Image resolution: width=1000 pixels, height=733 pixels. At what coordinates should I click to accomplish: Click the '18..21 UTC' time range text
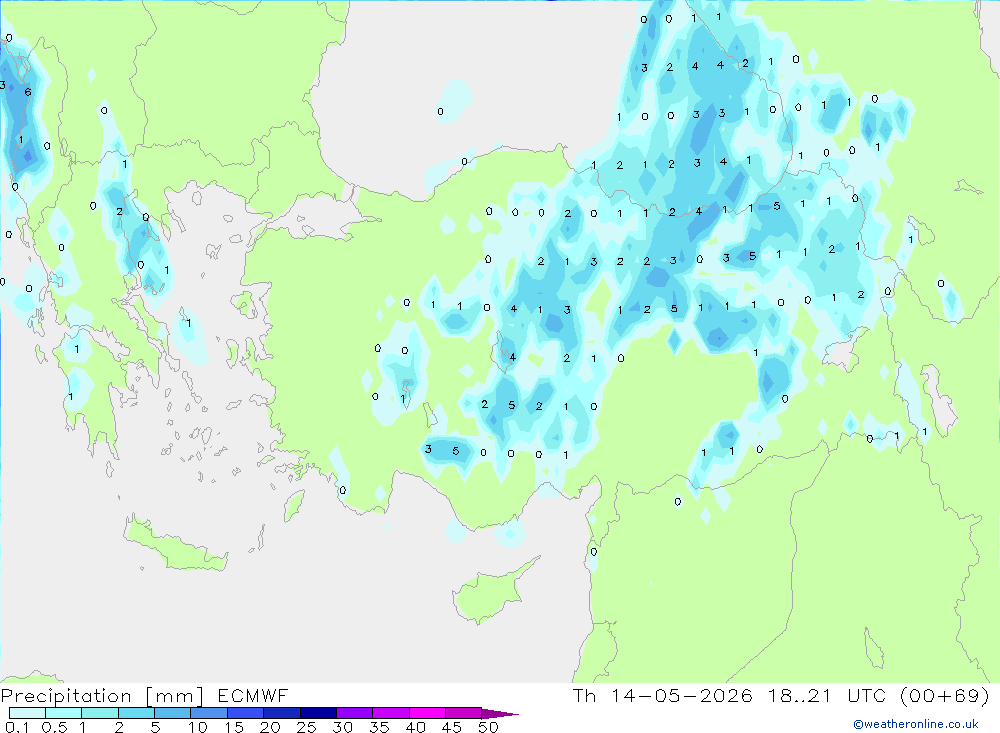[x=827, y=696]
